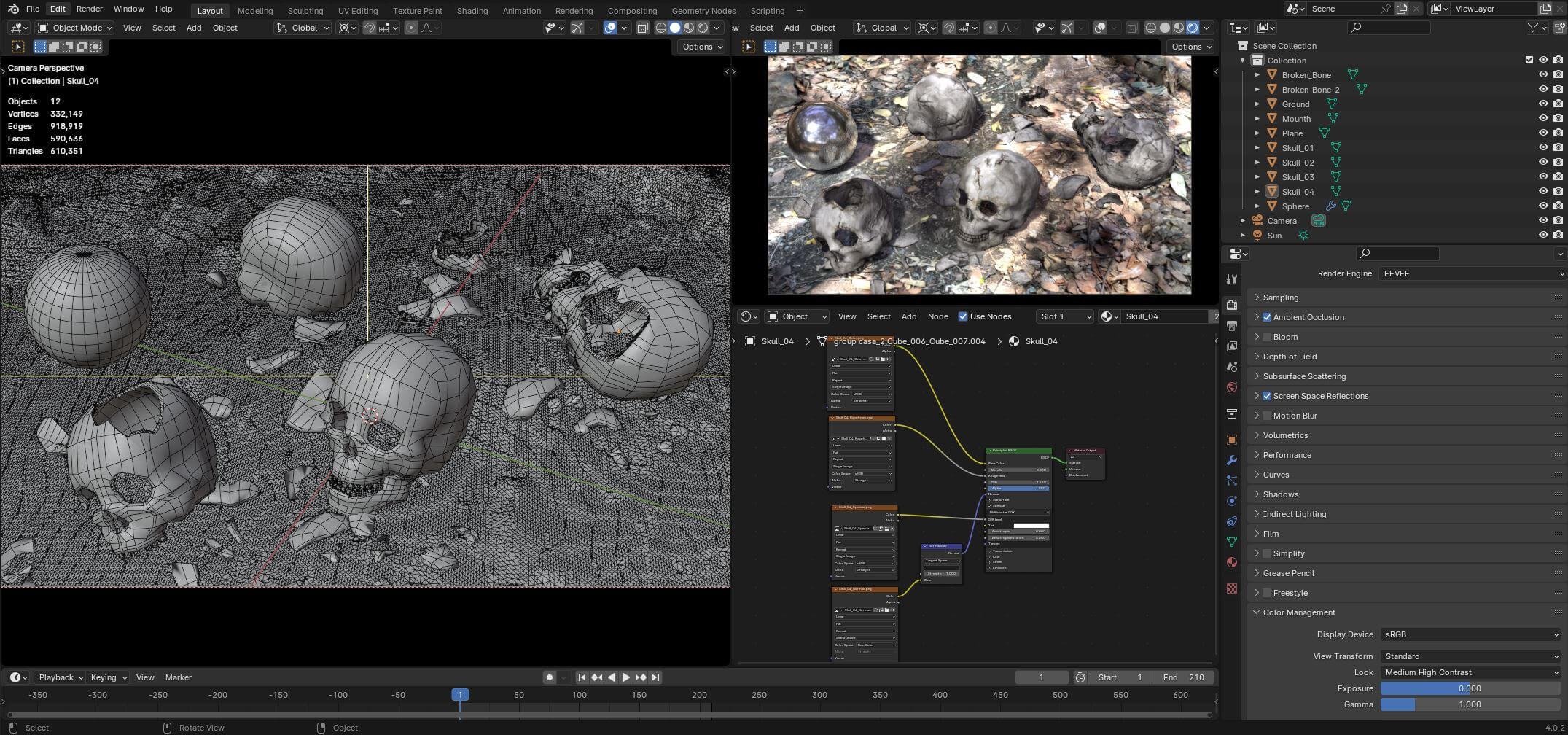1568x735 pixels.
Task: Click the Blender logo in menu bar
Action: coord(12,9)
